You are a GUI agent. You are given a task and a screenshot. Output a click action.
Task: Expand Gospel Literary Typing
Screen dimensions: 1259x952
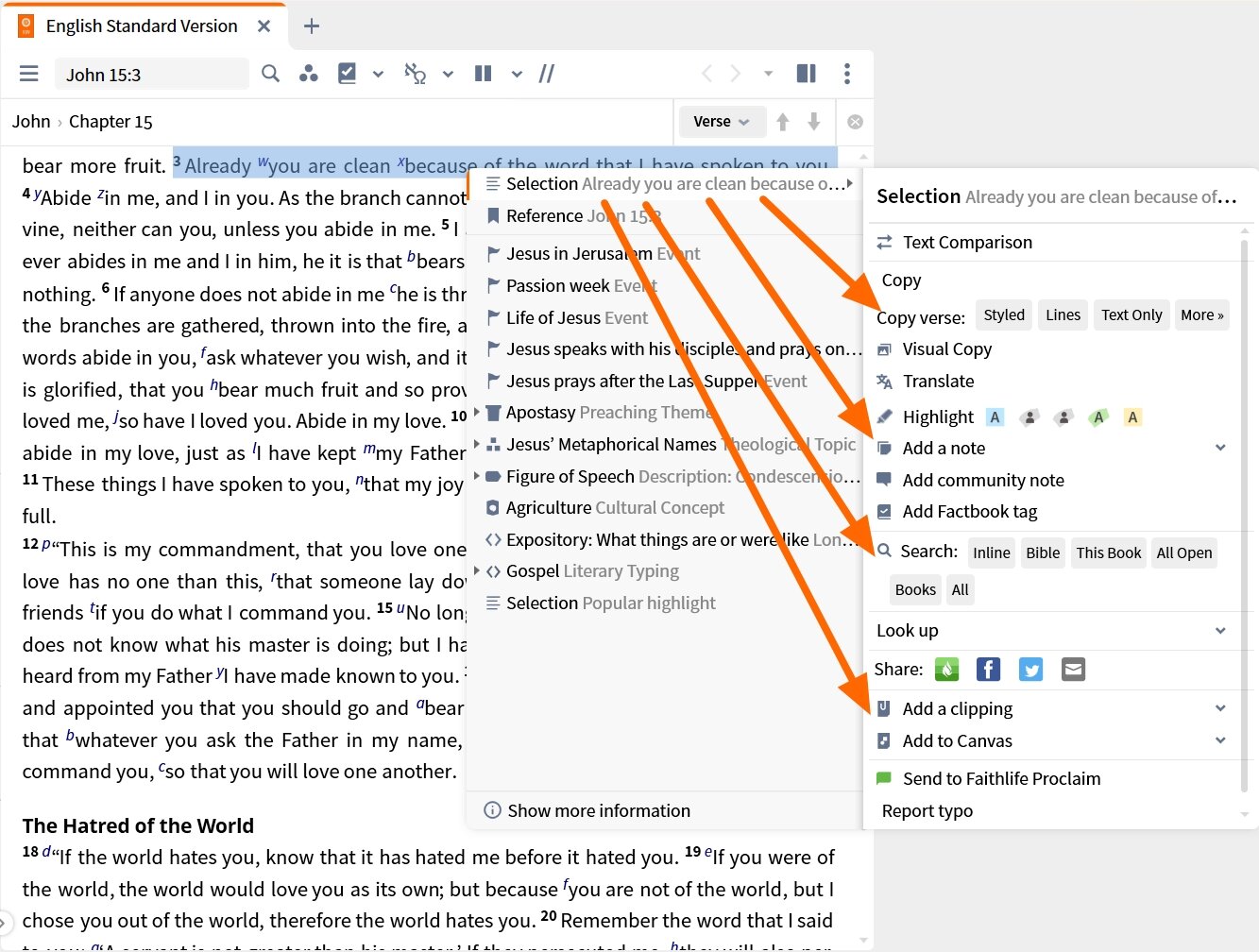click(x=477, y=571)
